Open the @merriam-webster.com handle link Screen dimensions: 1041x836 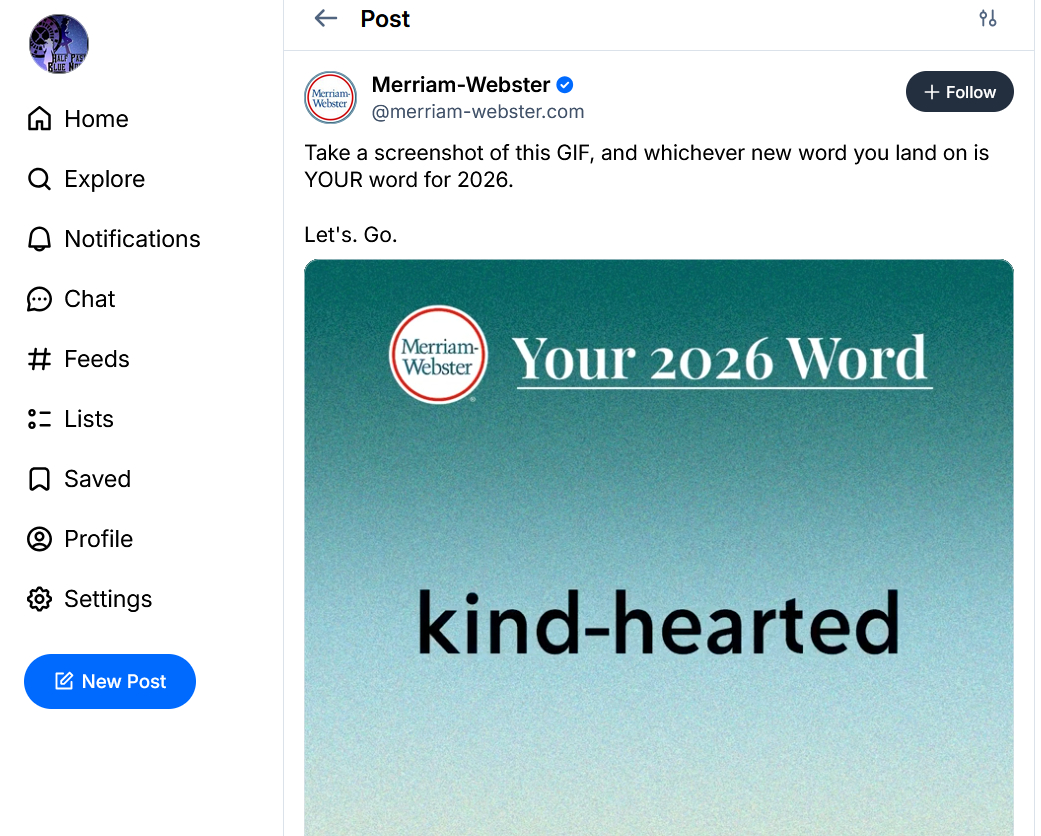[x=478, y=112]
